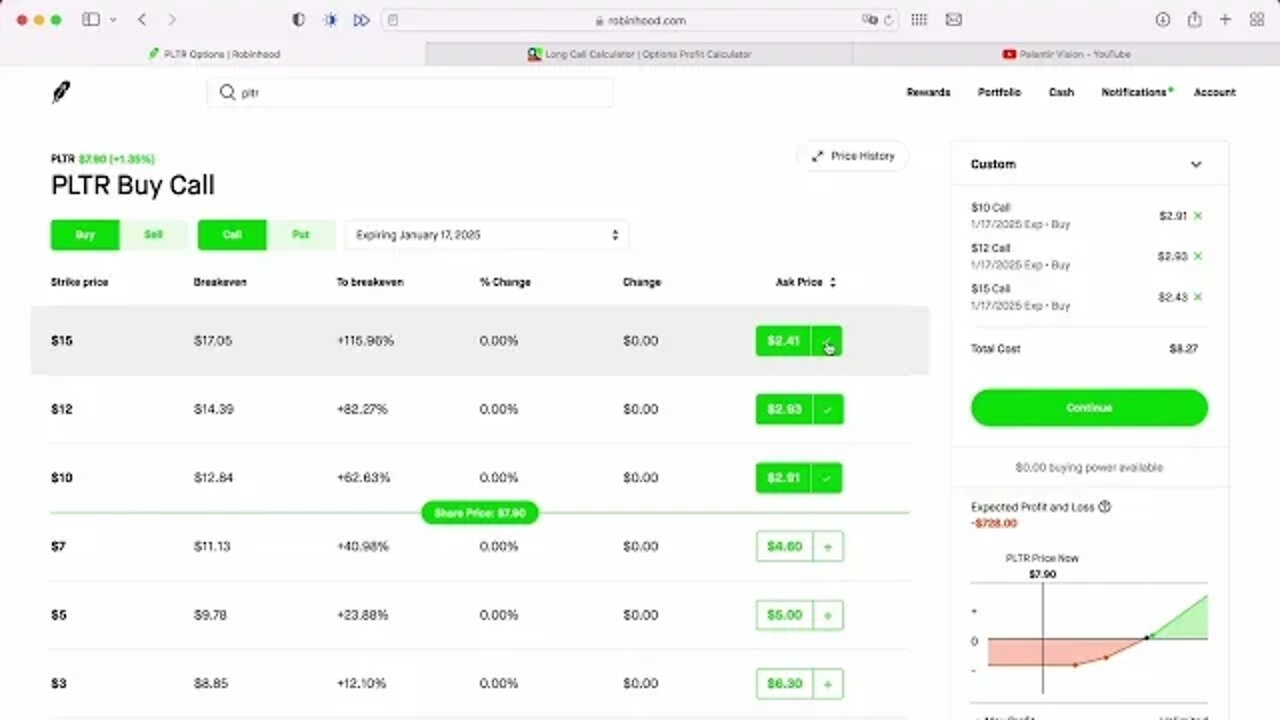
Task: Open Portfolio in the top navigation
Action: [999, 92]
